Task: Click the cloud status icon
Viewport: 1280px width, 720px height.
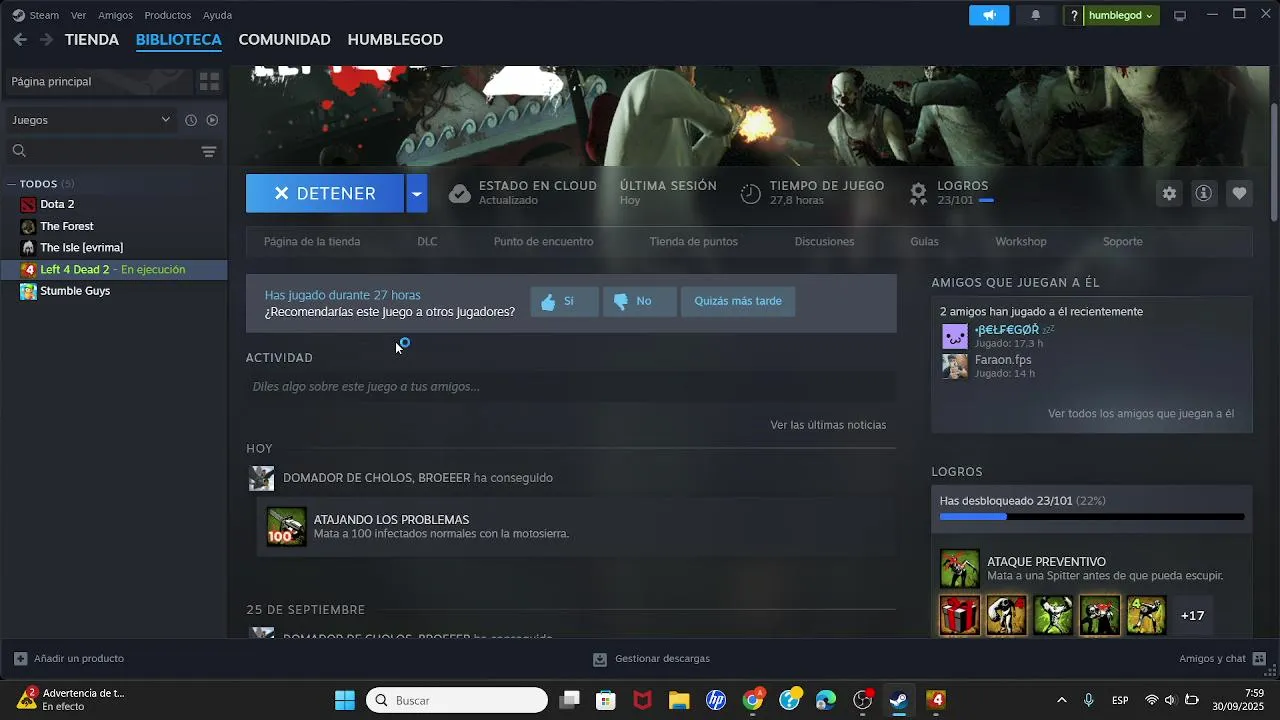Action: point(460,193)
